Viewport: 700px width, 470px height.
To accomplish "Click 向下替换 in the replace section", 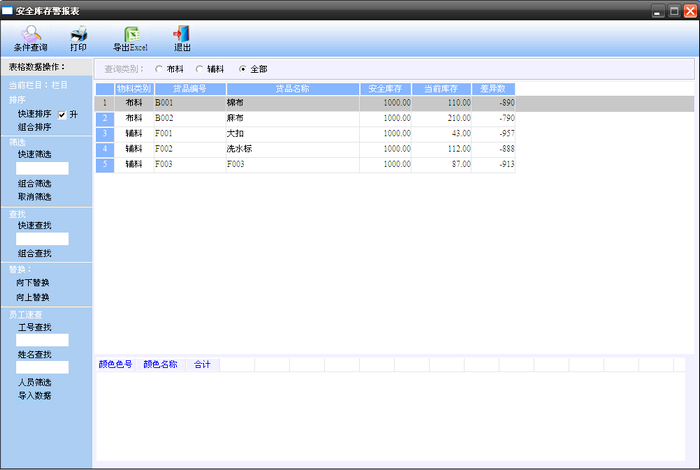I will pyautogui.click(x=33, y=283).
